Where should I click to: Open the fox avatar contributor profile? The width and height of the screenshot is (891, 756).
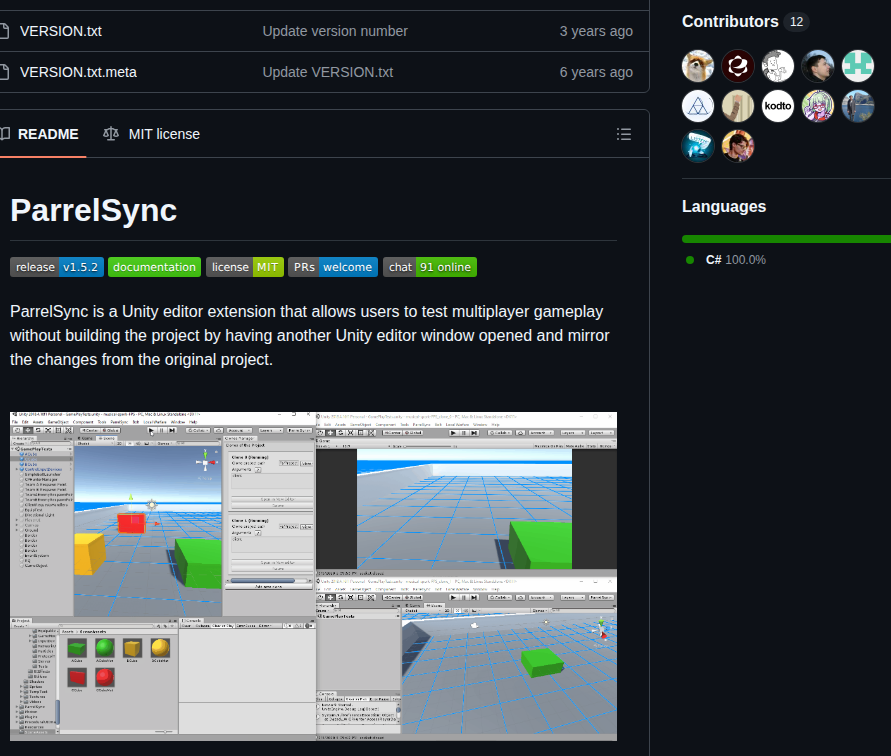point(698,66)
